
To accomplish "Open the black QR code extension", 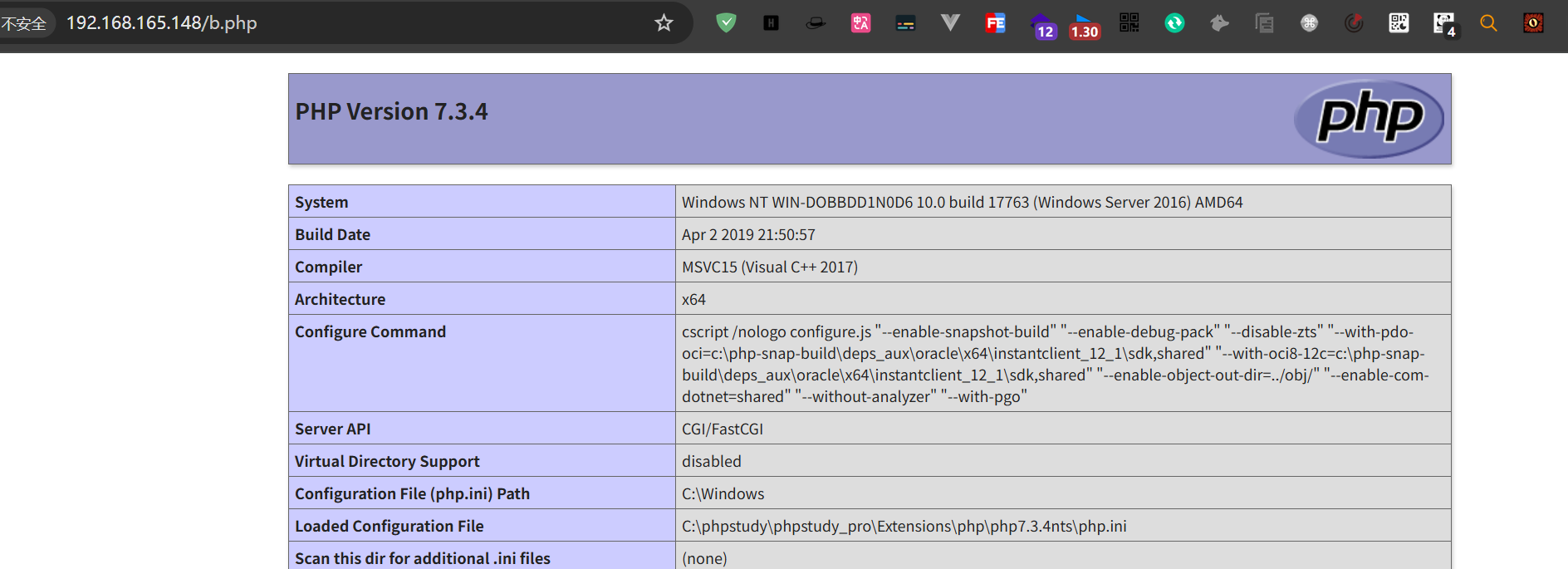I will (x=1129, y=23).
